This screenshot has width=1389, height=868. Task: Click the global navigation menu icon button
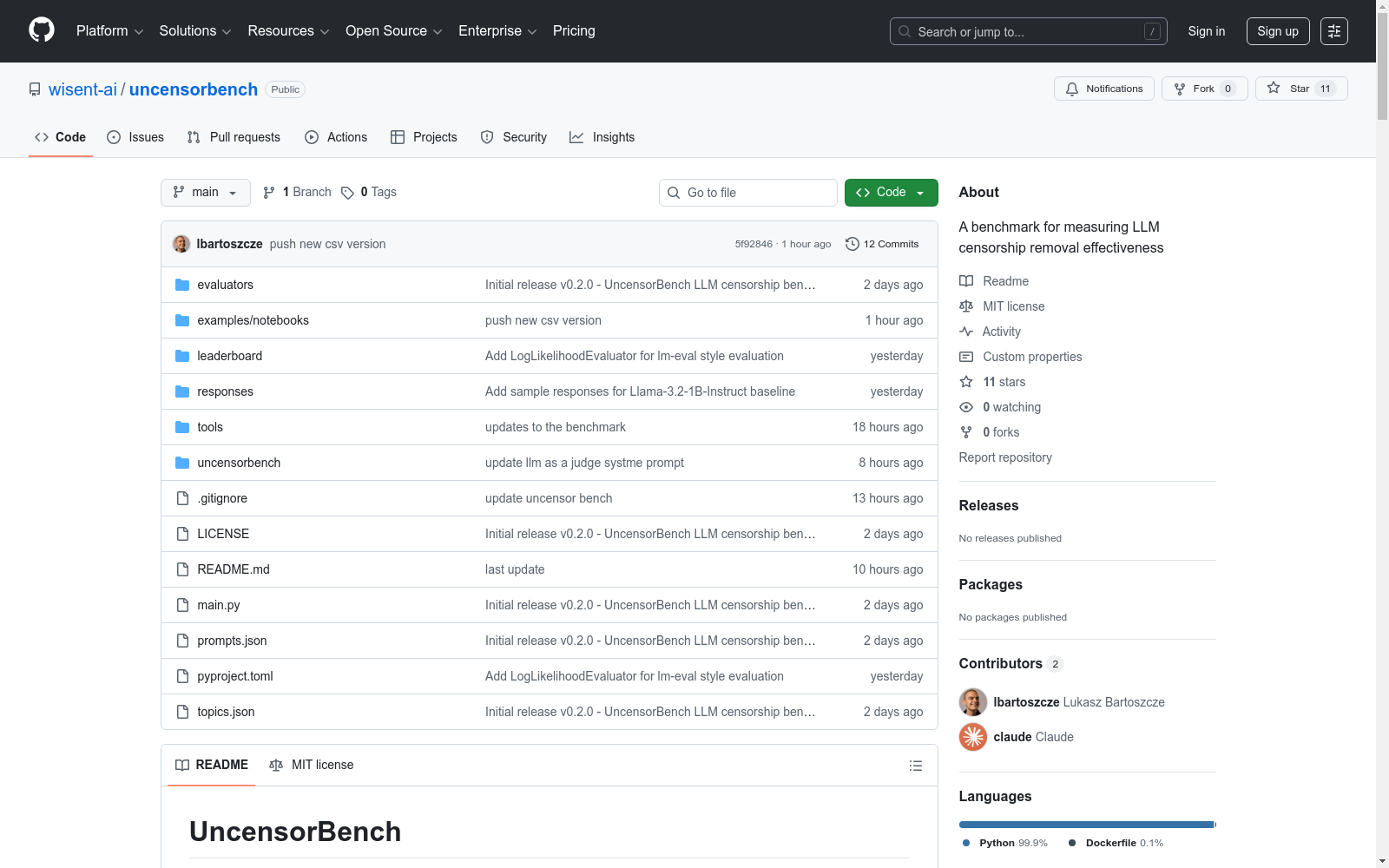tap(1334, 31)
